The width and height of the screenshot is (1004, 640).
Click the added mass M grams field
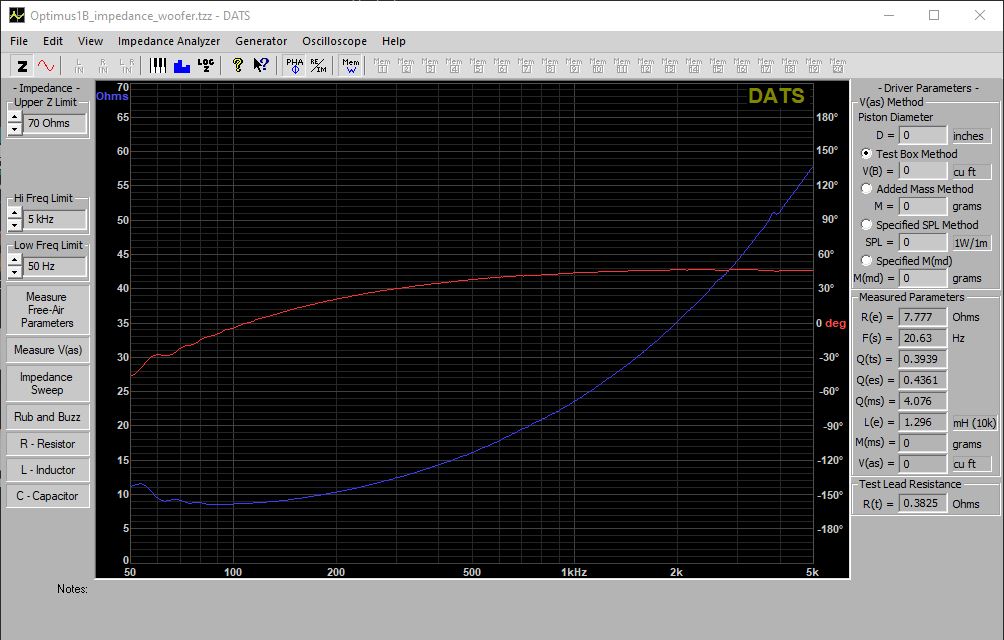point(923,206)
